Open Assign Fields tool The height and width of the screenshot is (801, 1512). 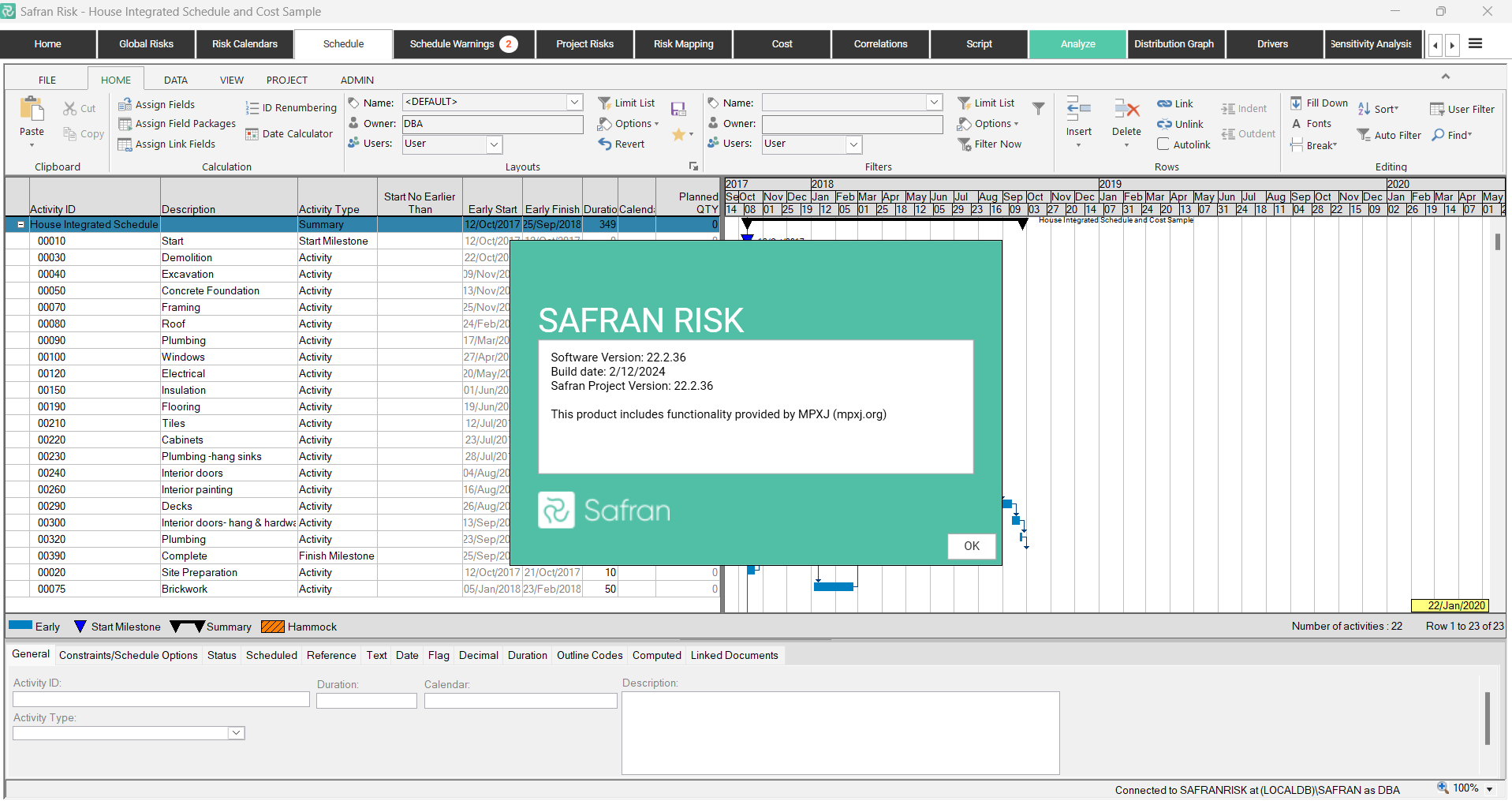156,104
